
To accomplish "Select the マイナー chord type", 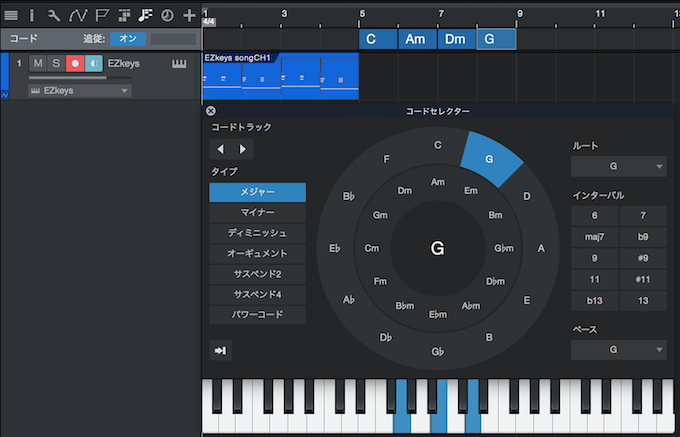I will (x=258, y=212).
